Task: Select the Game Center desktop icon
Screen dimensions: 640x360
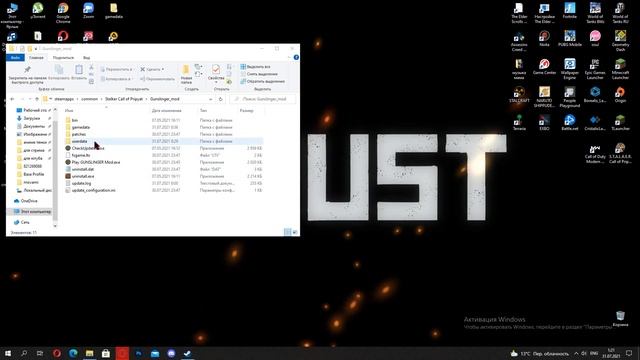Action: pos(544,66)
